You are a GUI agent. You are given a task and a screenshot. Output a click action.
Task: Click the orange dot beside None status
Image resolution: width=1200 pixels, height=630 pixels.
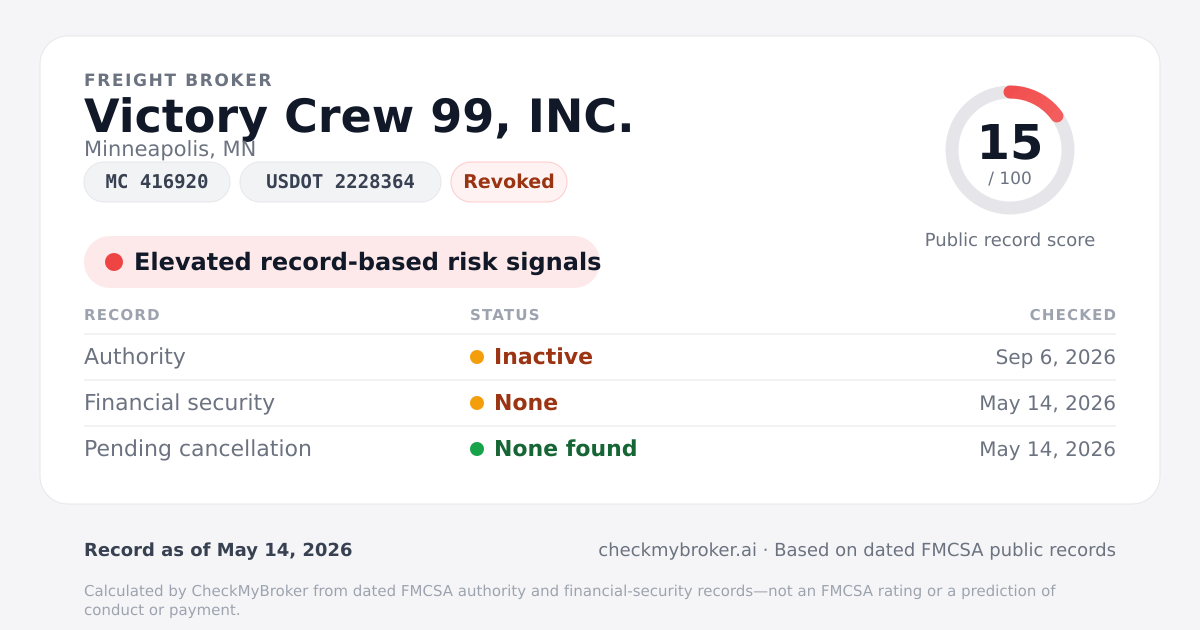coord(477,403)
